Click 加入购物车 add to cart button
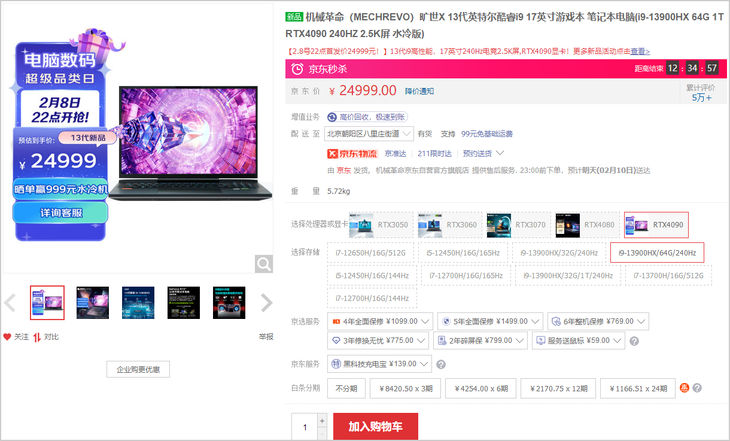 point(375,426)
